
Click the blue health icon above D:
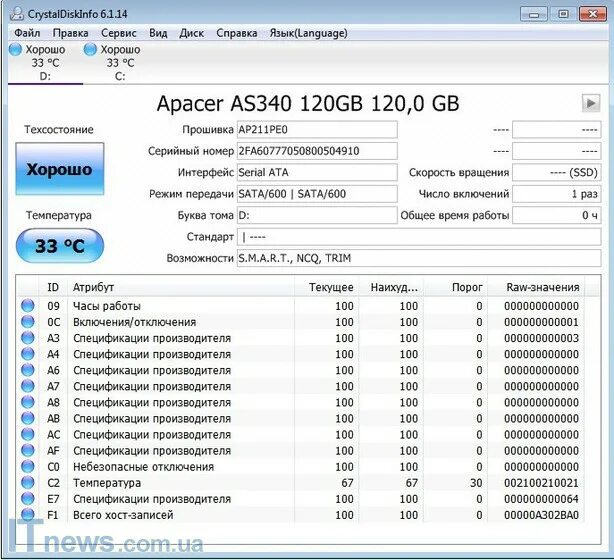point(15,50)
